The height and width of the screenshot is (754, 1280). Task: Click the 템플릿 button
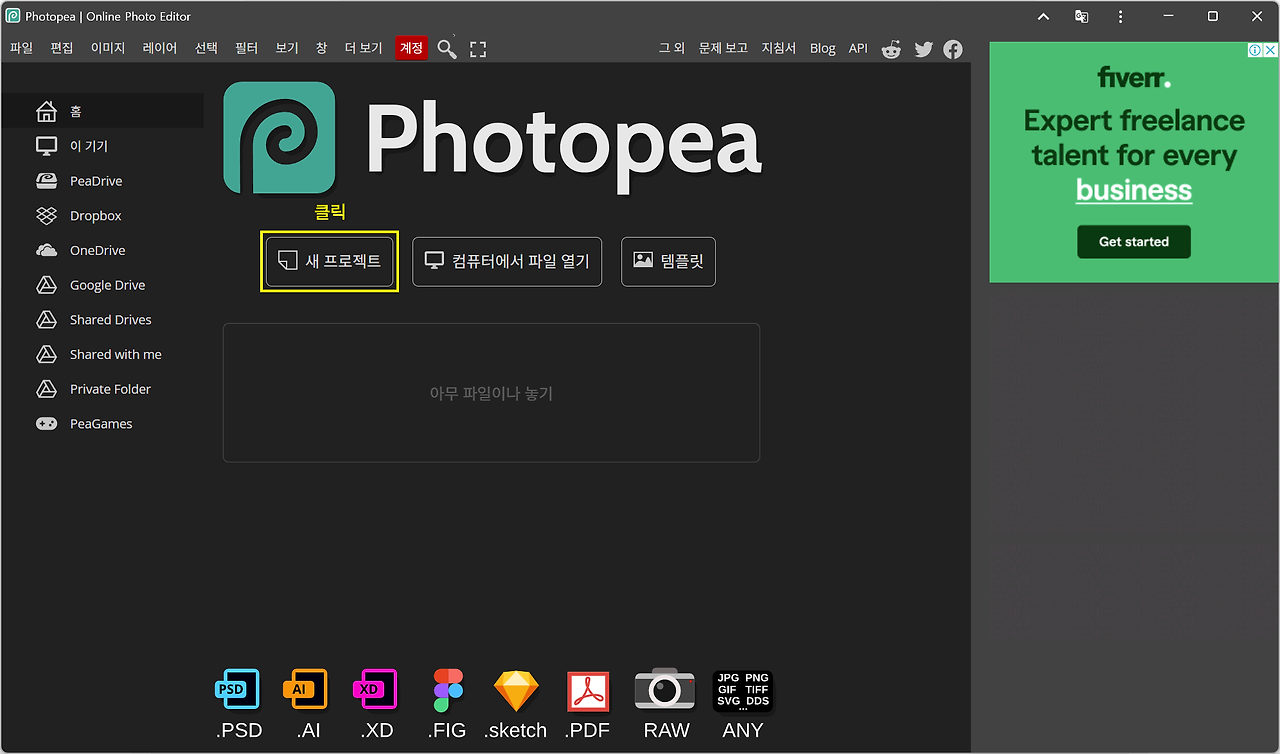coord(668,262)
